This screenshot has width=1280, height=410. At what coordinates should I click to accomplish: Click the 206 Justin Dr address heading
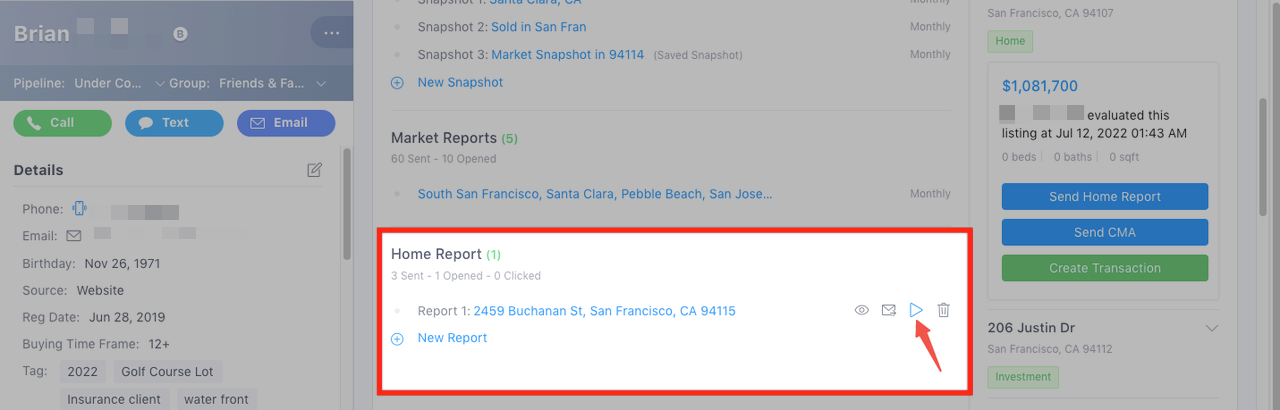[1033, 328]
